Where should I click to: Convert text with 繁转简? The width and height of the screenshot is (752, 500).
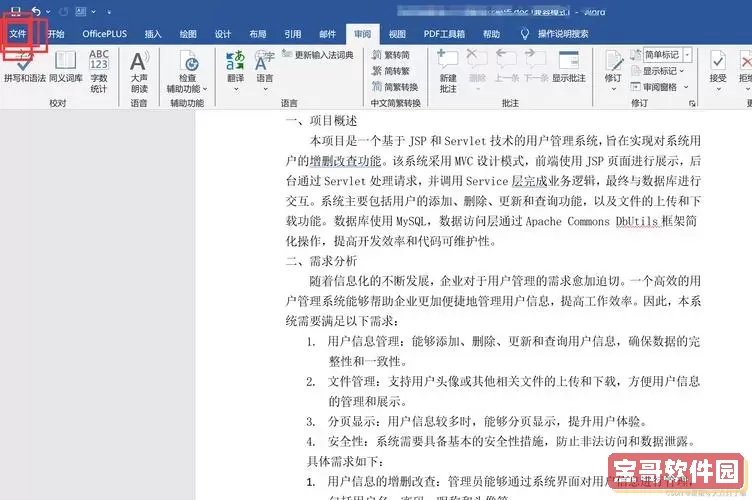[391, 55]
